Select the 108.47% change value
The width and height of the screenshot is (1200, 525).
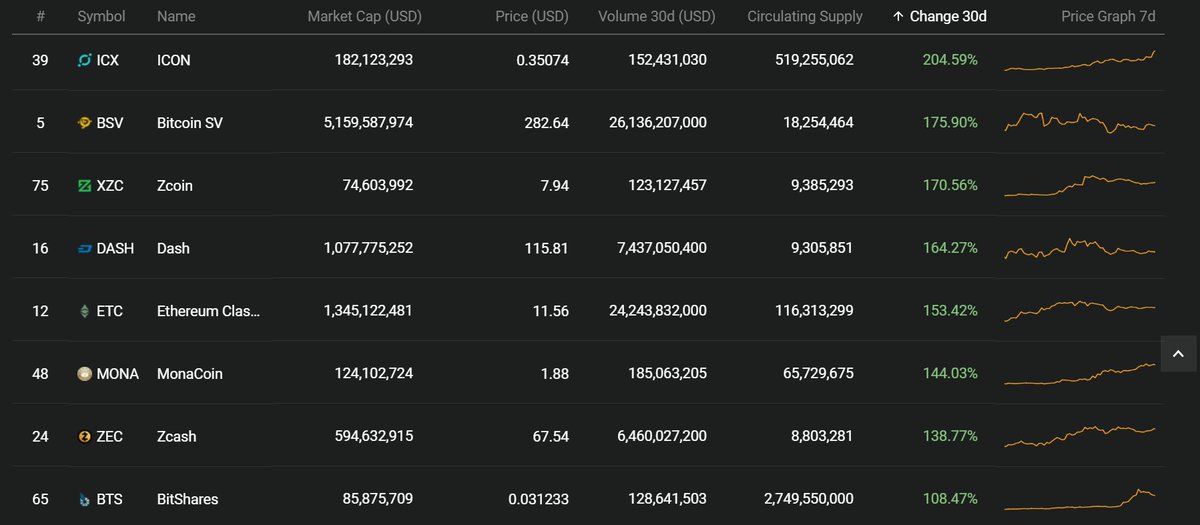[950, 499]
